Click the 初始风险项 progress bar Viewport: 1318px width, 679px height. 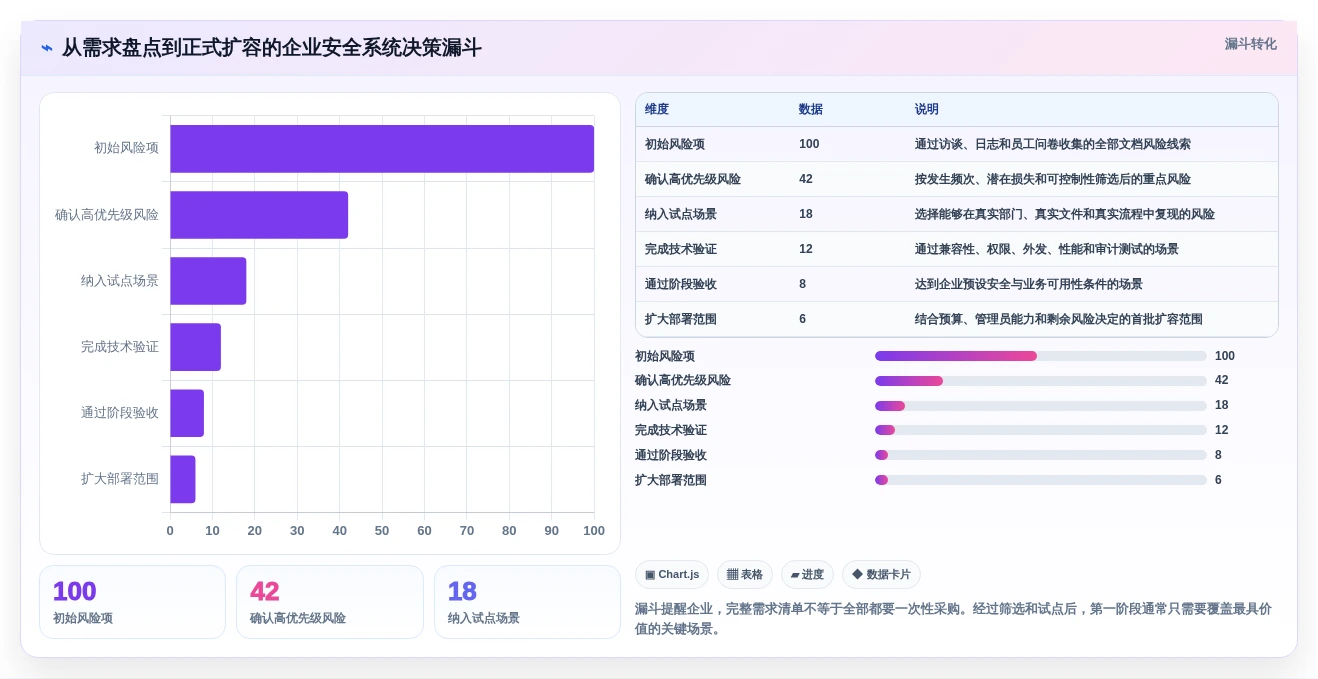[1040, 356]
